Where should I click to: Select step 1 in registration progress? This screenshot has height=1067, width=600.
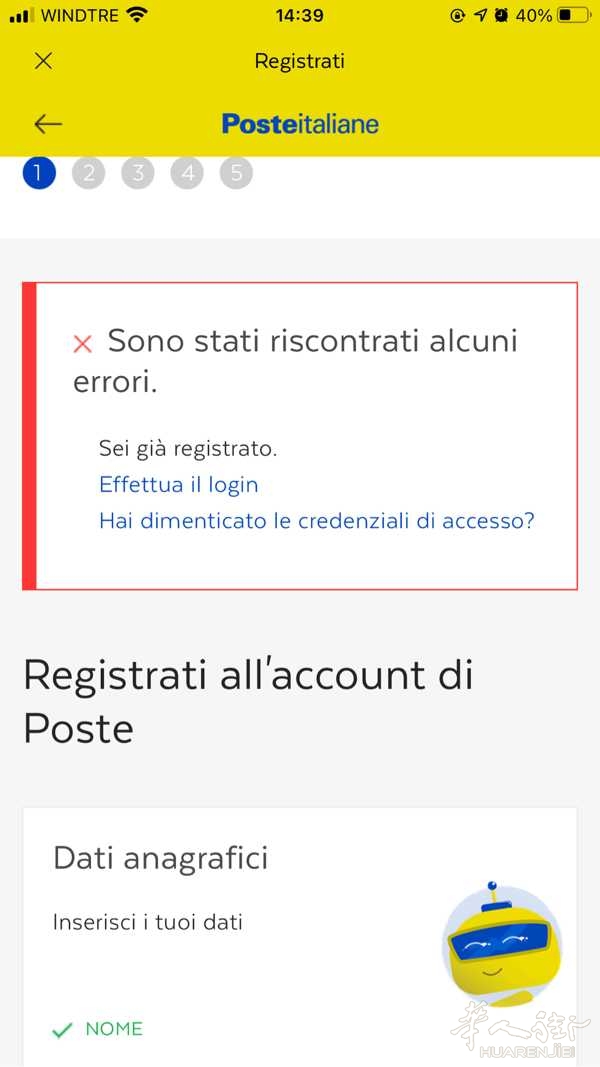click(38, 173)
